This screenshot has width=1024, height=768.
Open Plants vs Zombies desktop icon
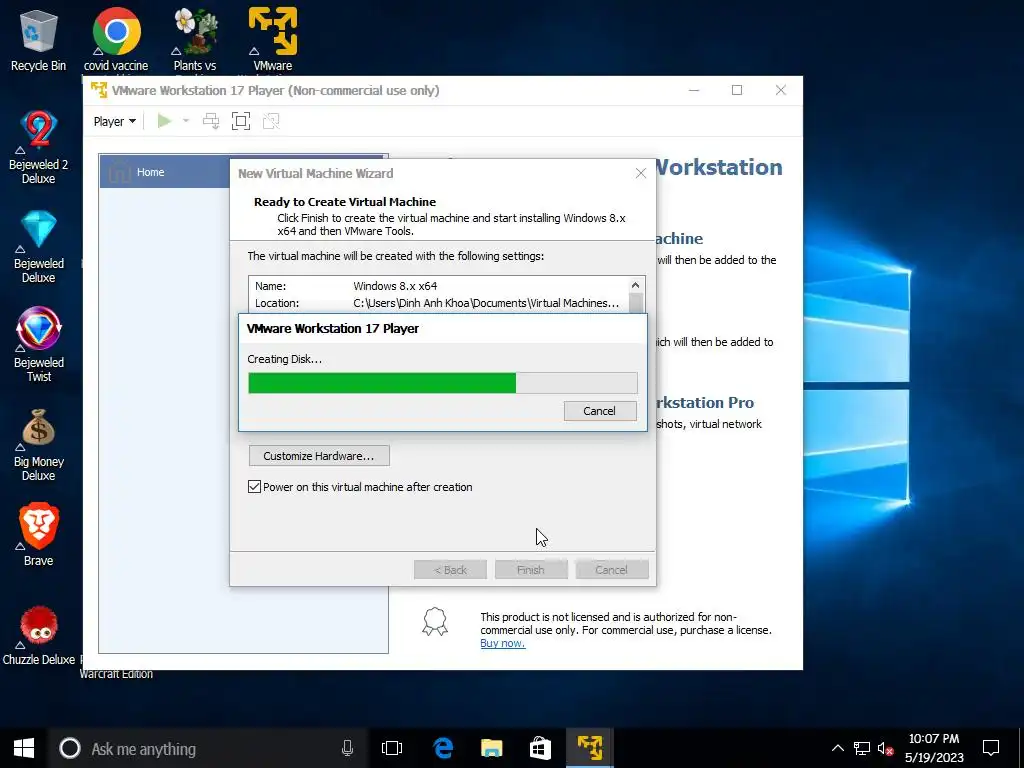(195, 40)
